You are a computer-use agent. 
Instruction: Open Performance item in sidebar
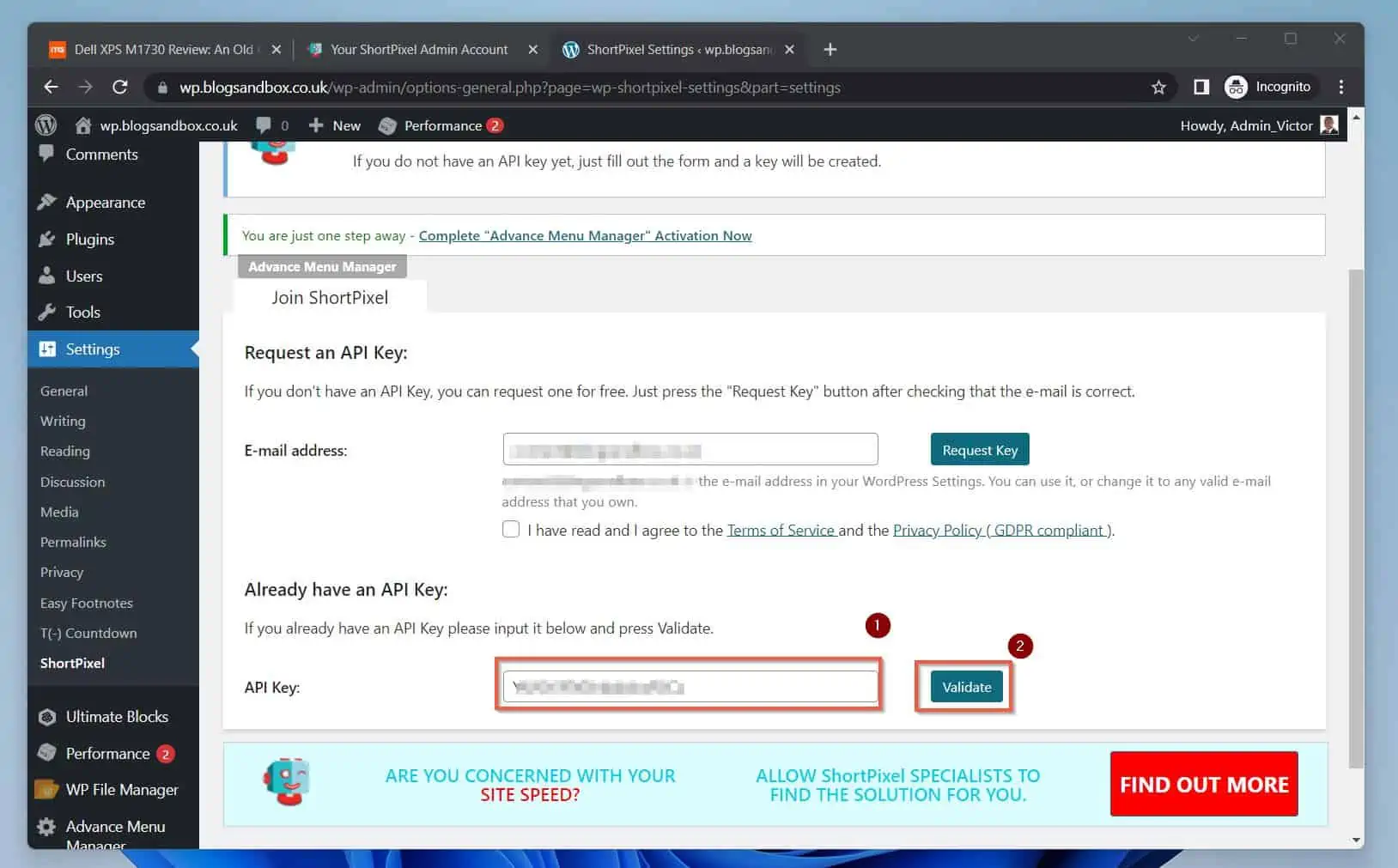click(107, 754)
